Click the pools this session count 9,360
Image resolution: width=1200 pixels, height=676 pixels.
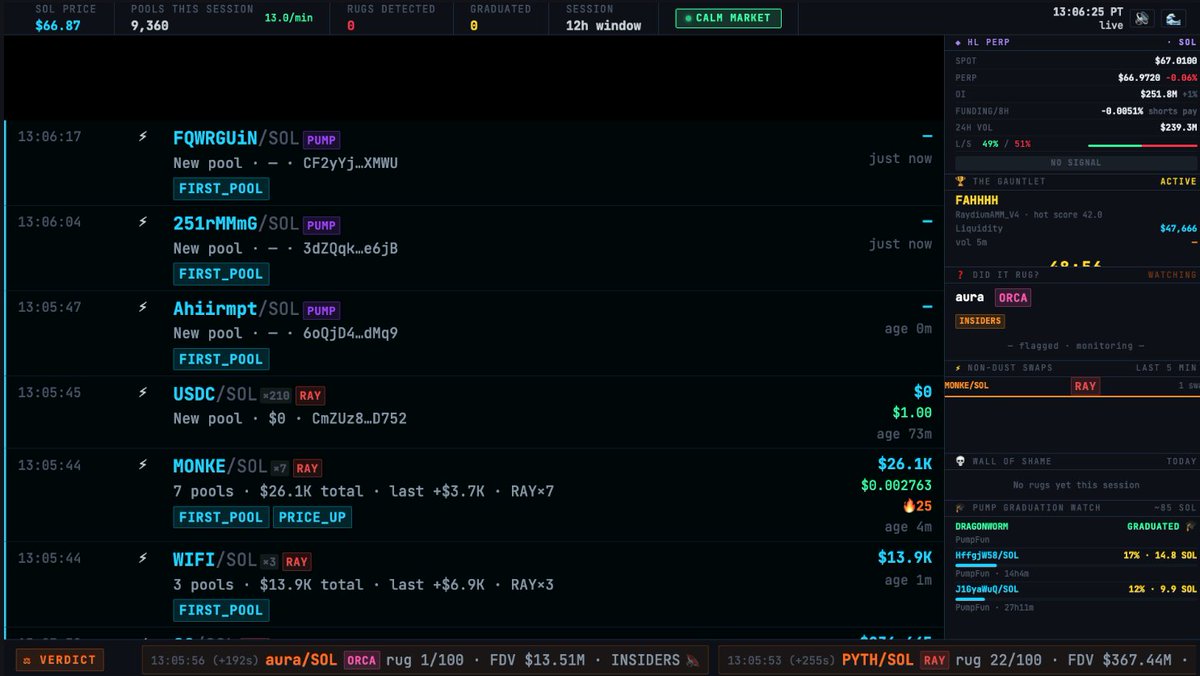click(x=150, y=25)
